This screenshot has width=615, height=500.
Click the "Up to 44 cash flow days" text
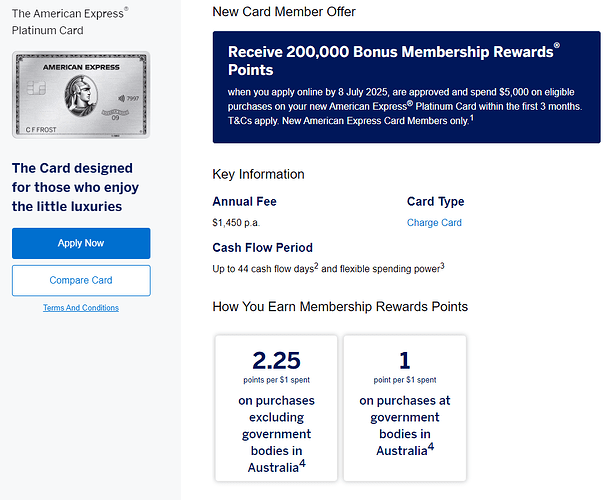pos(328,269)
